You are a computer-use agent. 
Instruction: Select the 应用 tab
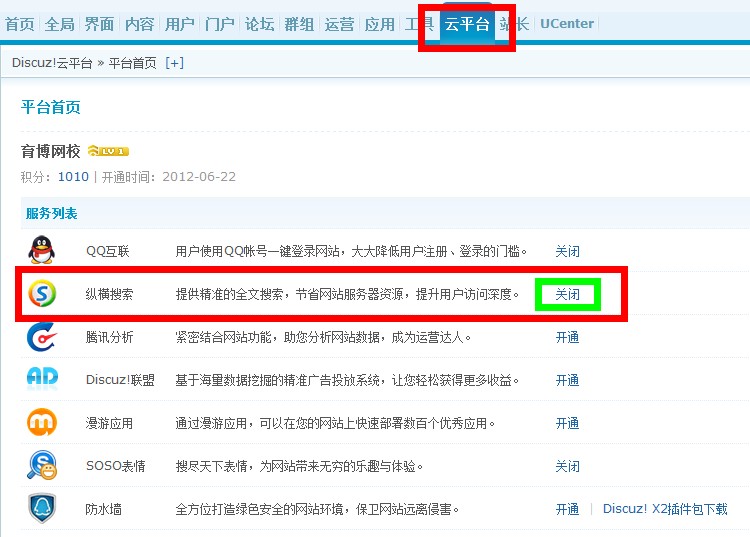click(x=379, y=23)
